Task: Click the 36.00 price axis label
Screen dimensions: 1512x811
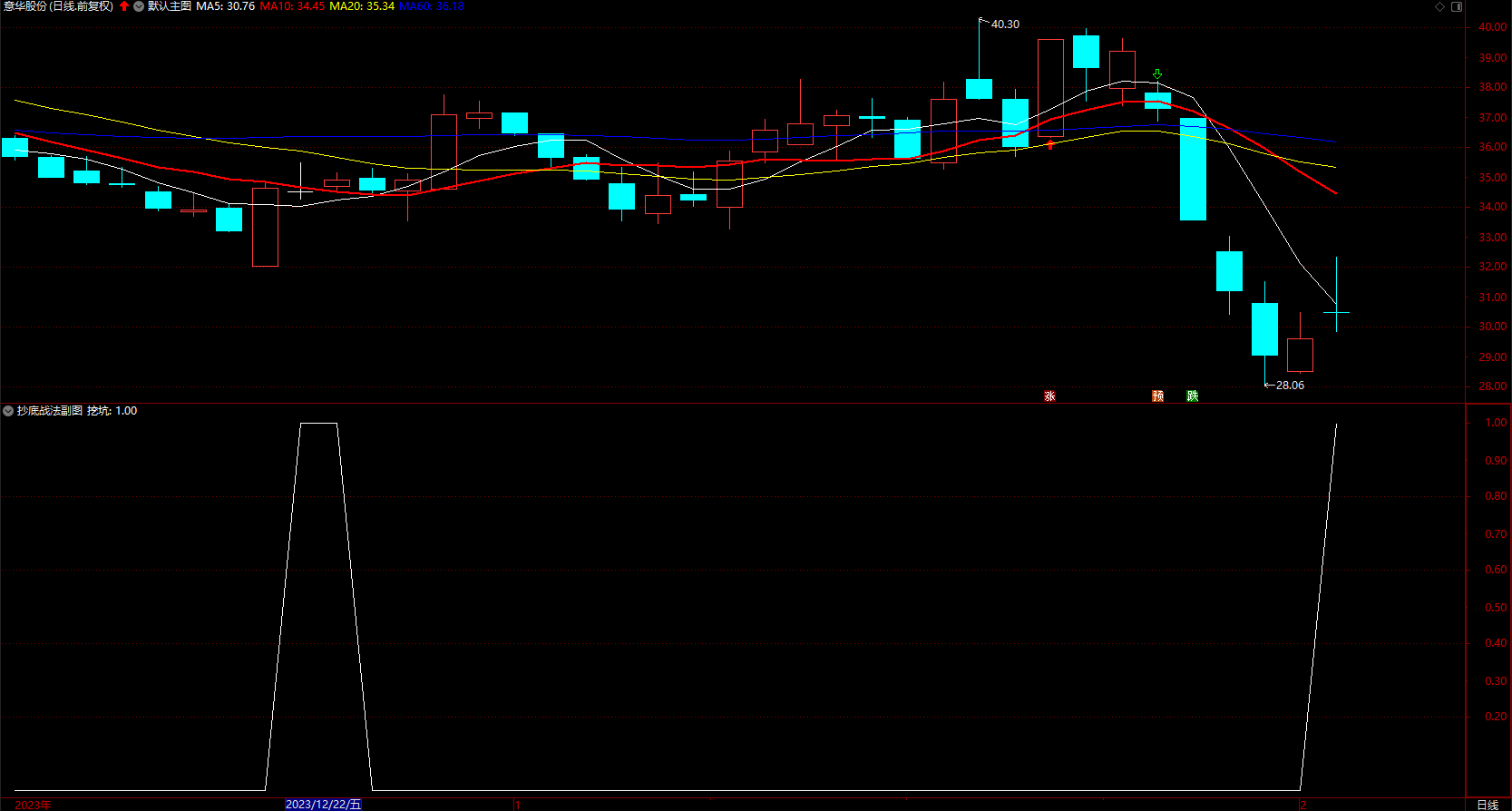Action: (1493, 147)
